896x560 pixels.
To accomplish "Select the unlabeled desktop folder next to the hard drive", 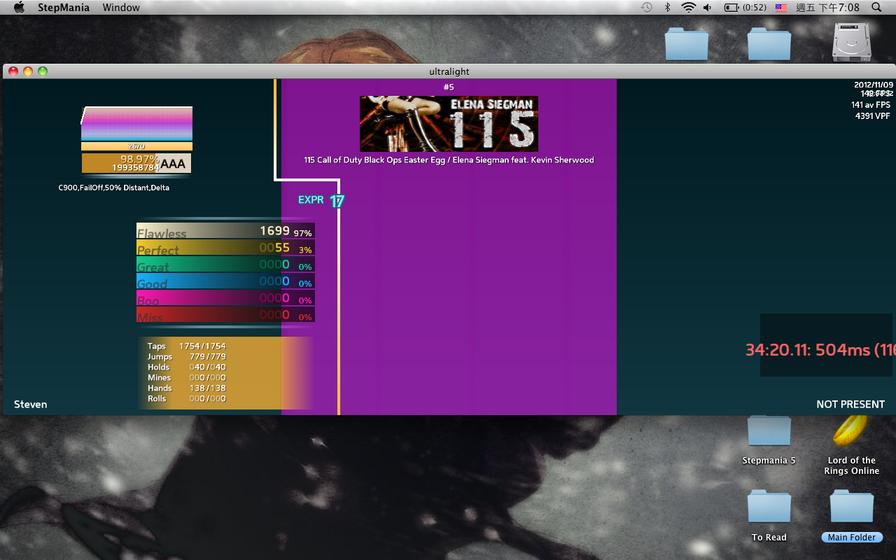I will pyautogui.click(x=769, y=44).
